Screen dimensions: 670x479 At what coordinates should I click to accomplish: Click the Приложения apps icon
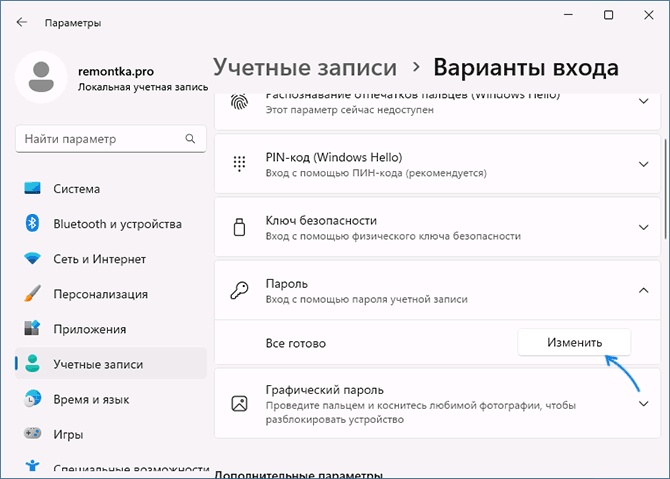click(32, 328)
